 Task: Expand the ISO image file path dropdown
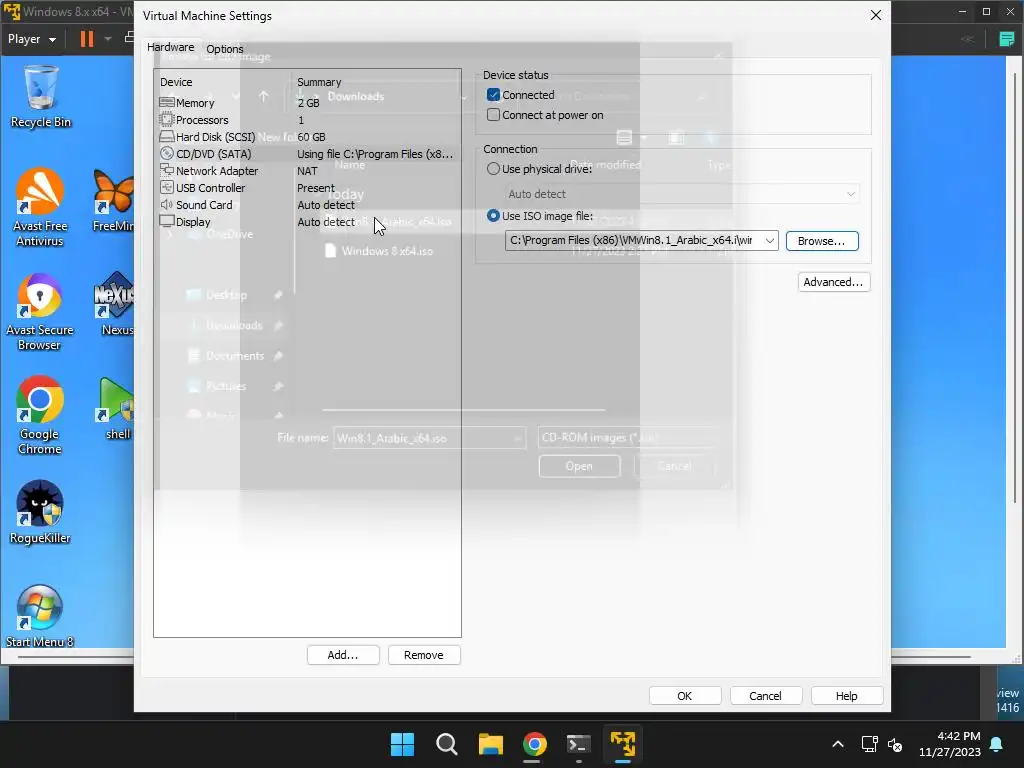[x=770, y=241]
